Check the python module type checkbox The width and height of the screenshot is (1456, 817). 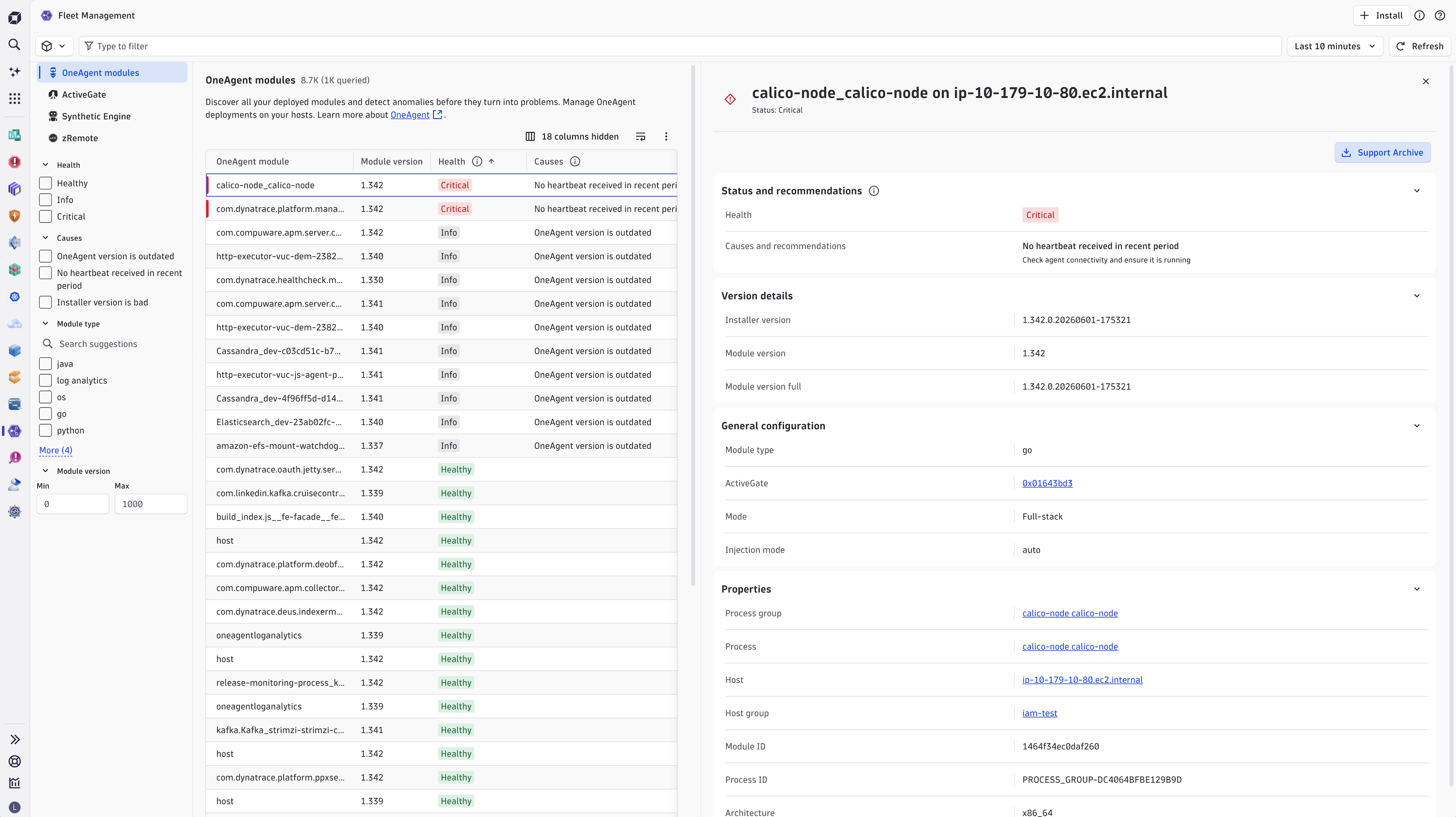[45, 431]
